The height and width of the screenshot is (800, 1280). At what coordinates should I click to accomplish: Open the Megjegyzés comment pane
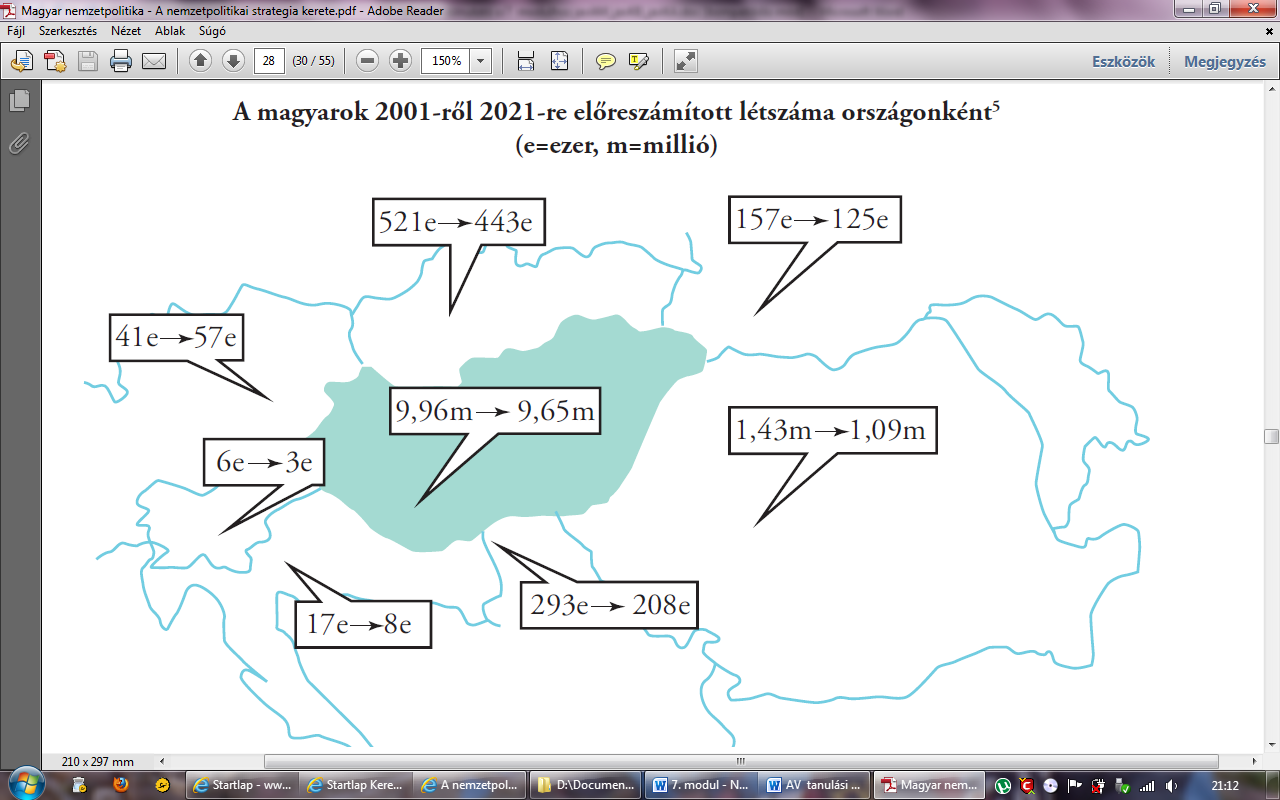tap(1225, 62)
